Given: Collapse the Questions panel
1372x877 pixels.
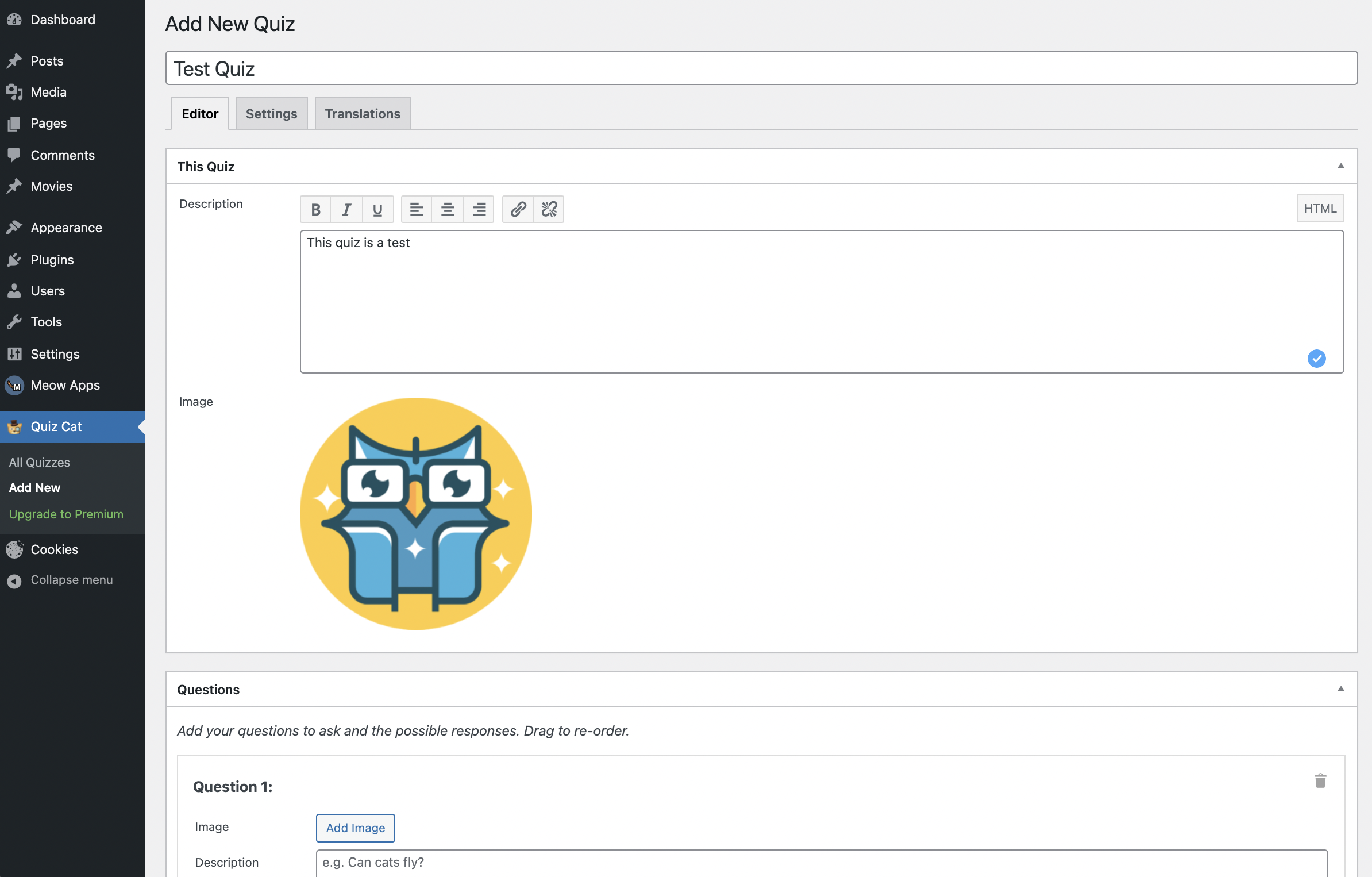Looking at the screenshot, I should (x=1340, y=689).
